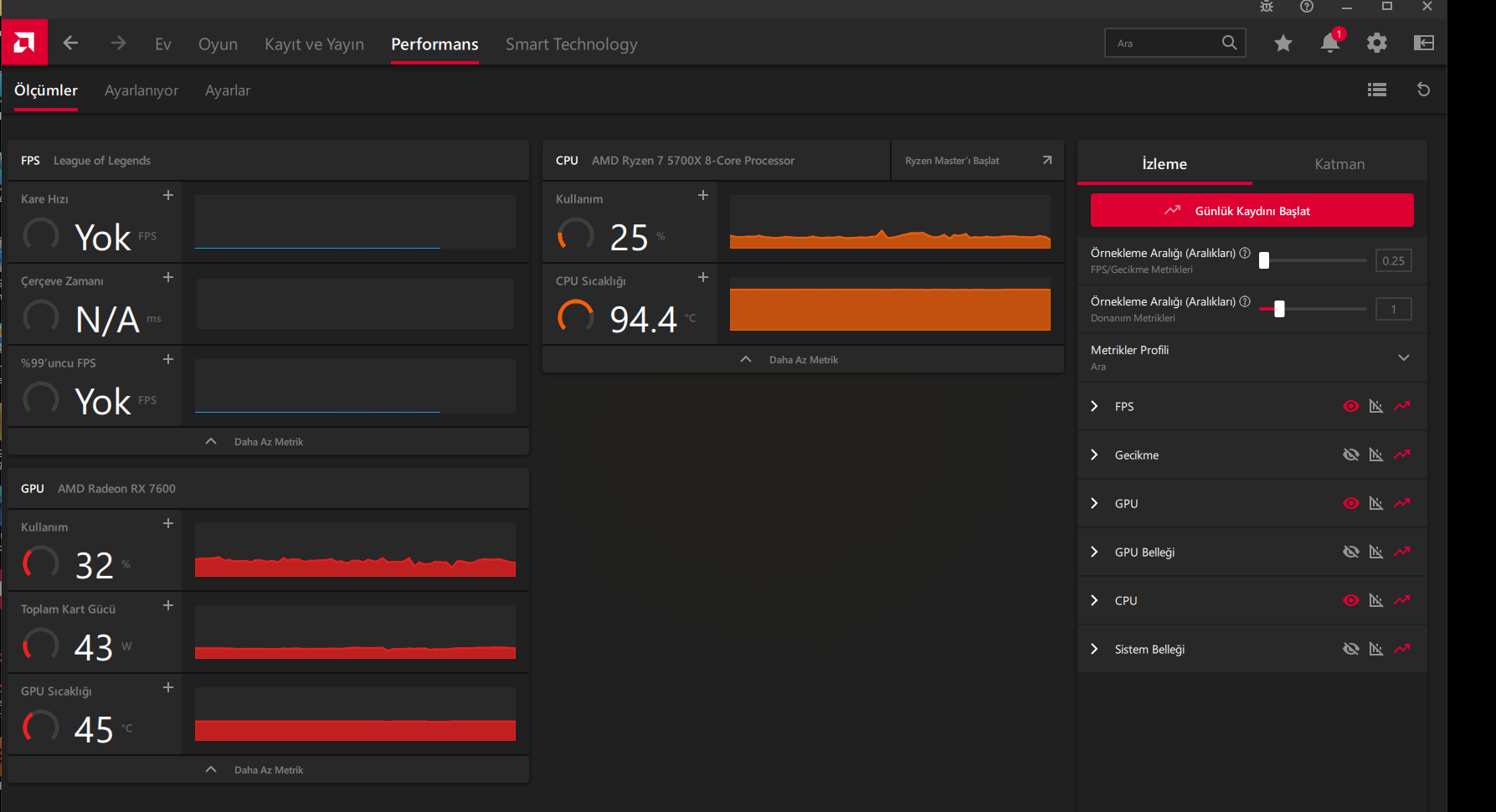Screen dimensions: 1496x812
Task: Click the CPU row logging trend icon
Action: click(1402, 600)
